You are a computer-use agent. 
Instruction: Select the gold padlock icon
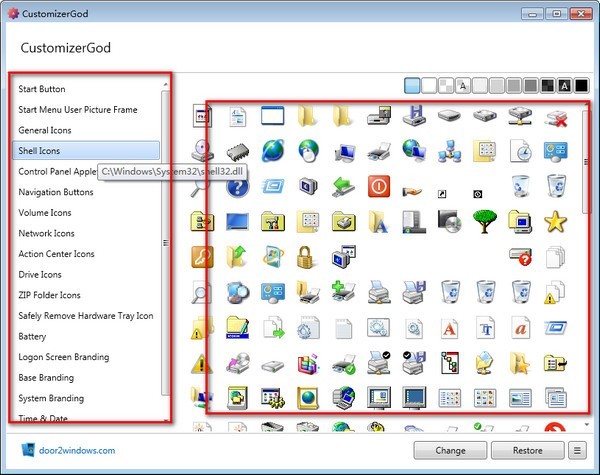coord(307,255)
